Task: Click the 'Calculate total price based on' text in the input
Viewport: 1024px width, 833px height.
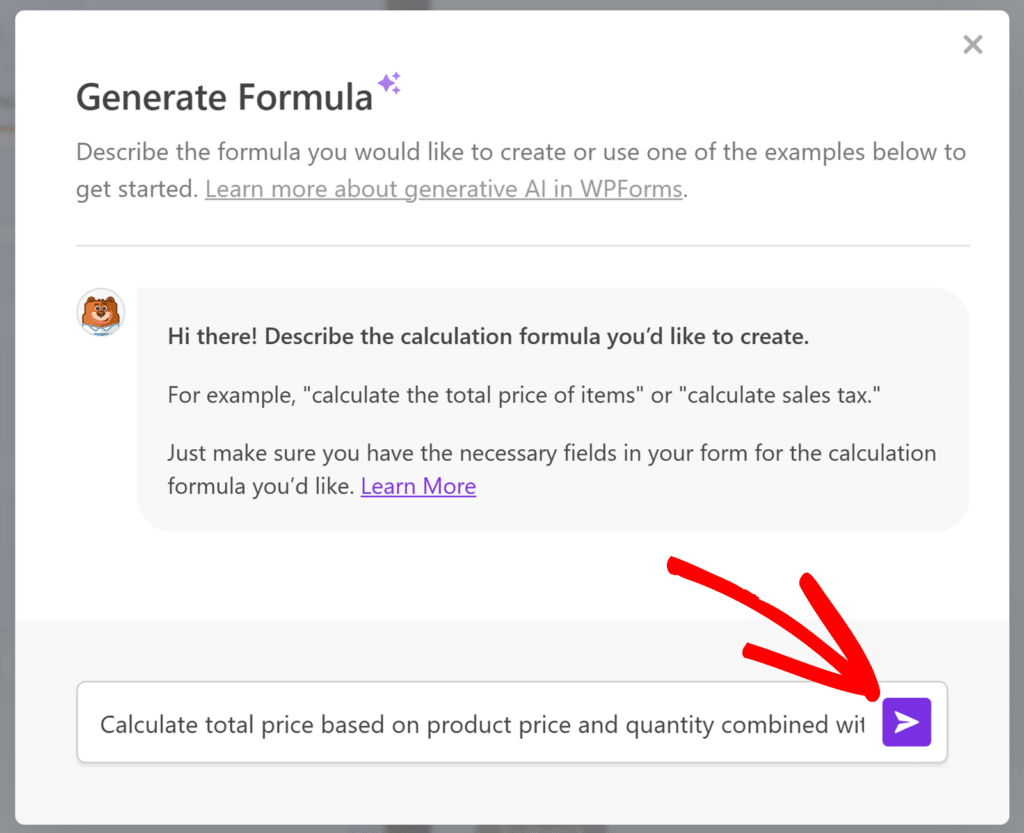Action: click(259, 725)
